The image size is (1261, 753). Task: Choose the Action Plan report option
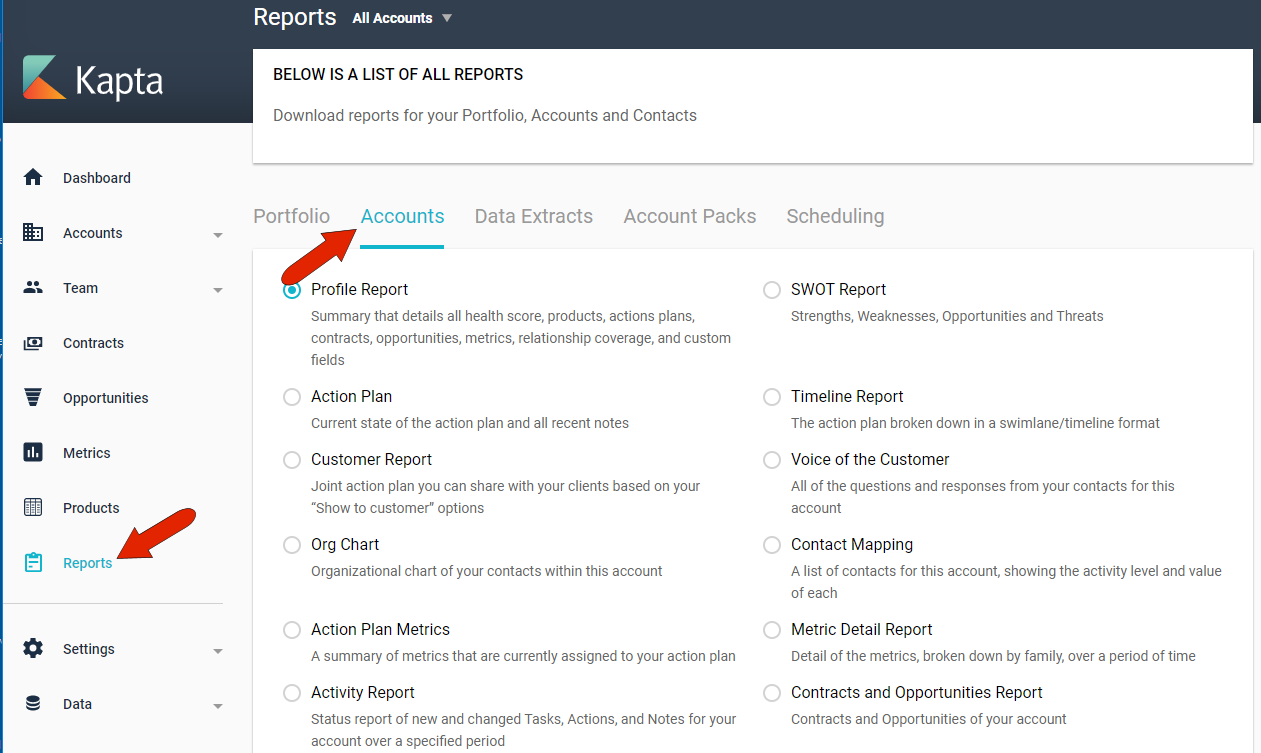[x=291, y=396]
